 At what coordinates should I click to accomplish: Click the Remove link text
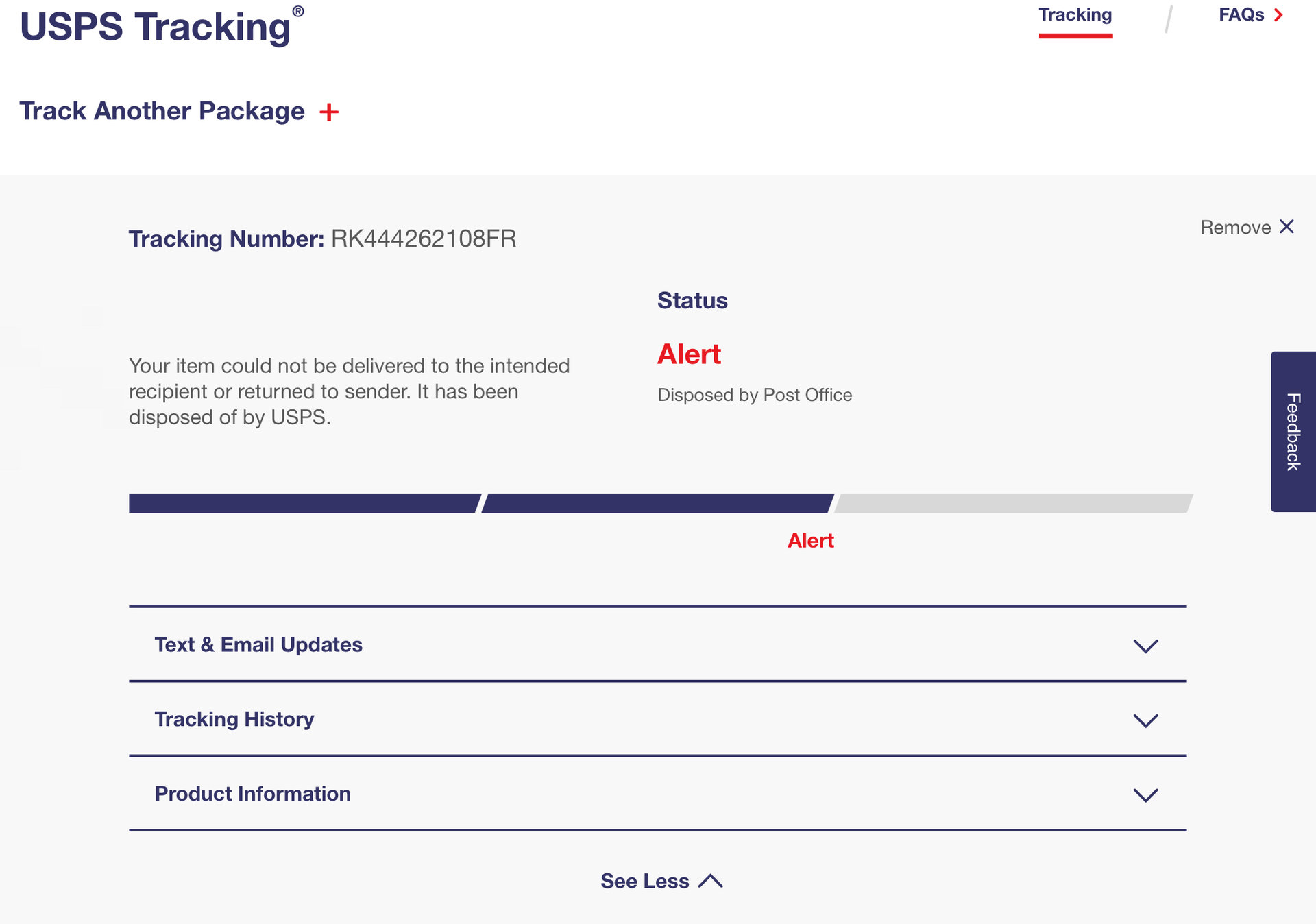1235,228
